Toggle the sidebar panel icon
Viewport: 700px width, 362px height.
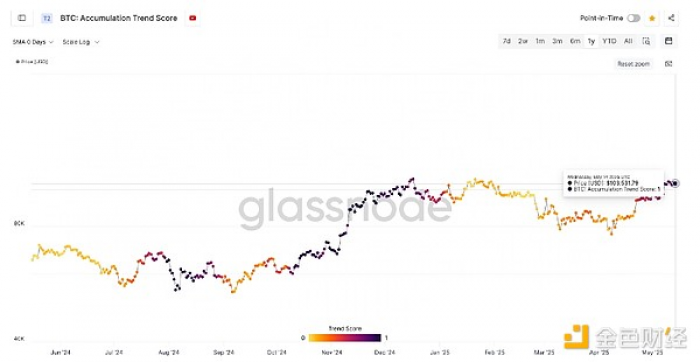click(22, 18)
